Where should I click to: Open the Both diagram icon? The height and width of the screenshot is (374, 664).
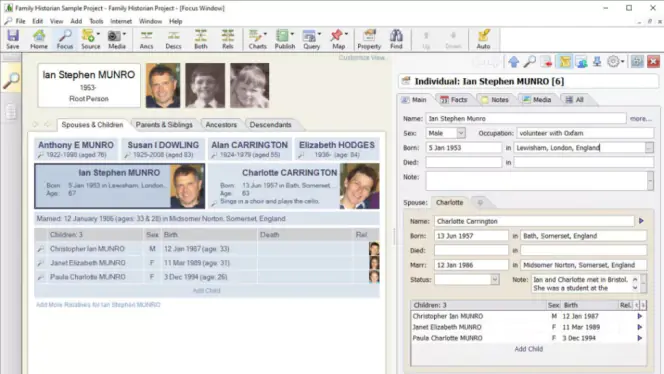201,39
